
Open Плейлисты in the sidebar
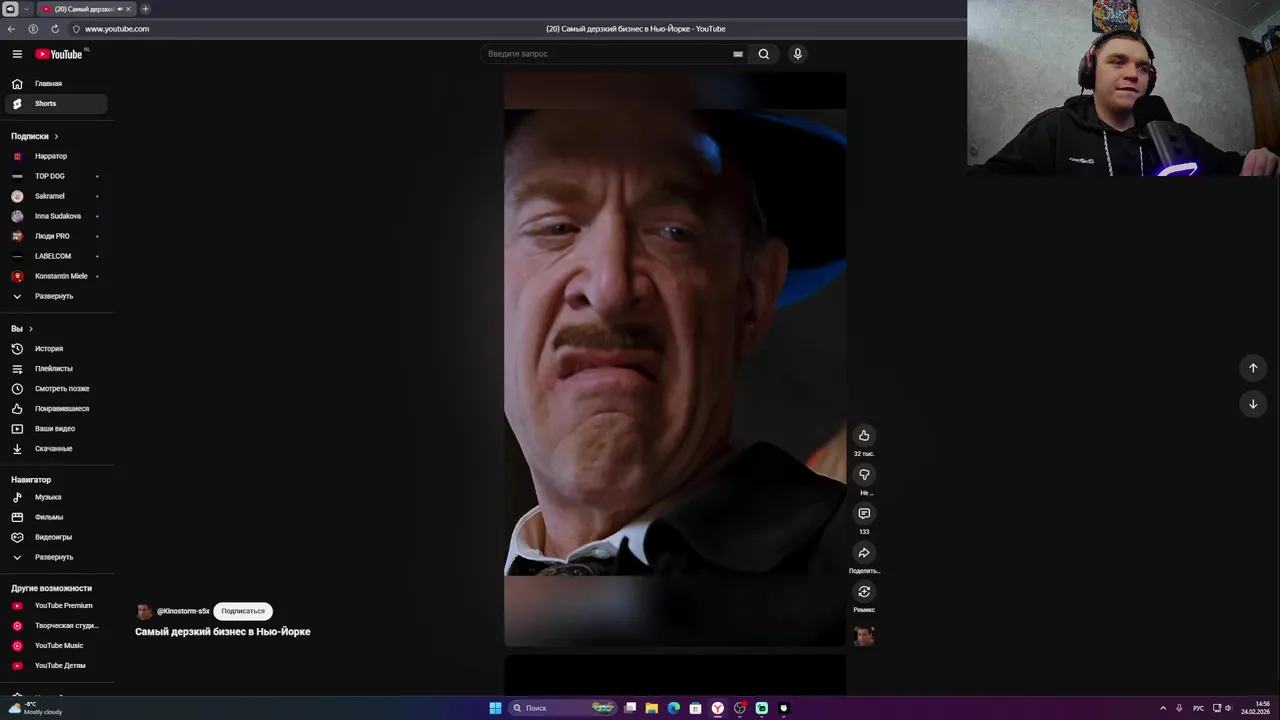click(x=56, y=369)
